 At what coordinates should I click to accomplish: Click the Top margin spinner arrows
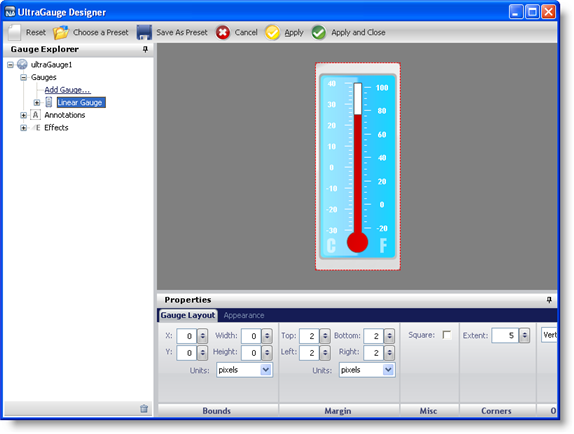325,336
